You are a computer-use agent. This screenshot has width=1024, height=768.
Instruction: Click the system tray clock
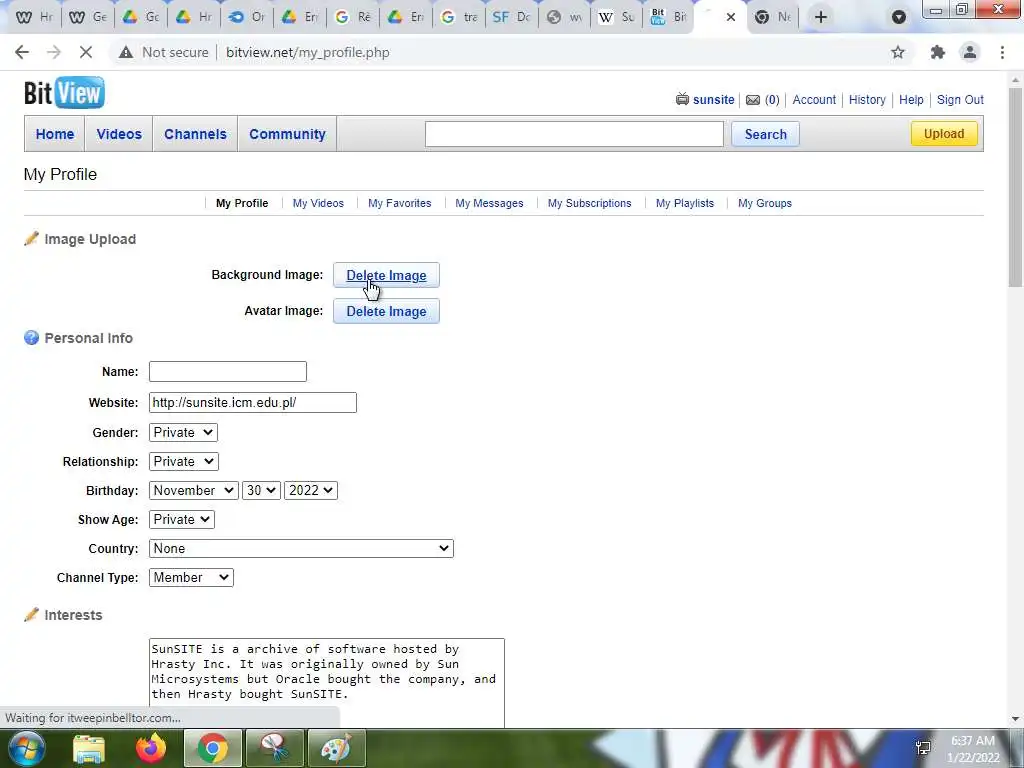click(972, 749)
